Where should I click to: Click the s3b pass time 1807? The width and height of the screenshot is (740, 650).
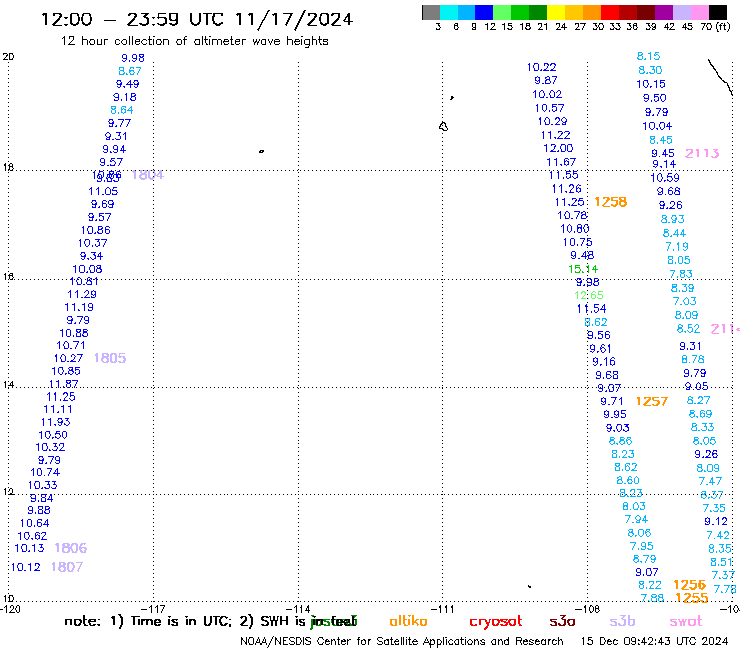click(67, 567)
